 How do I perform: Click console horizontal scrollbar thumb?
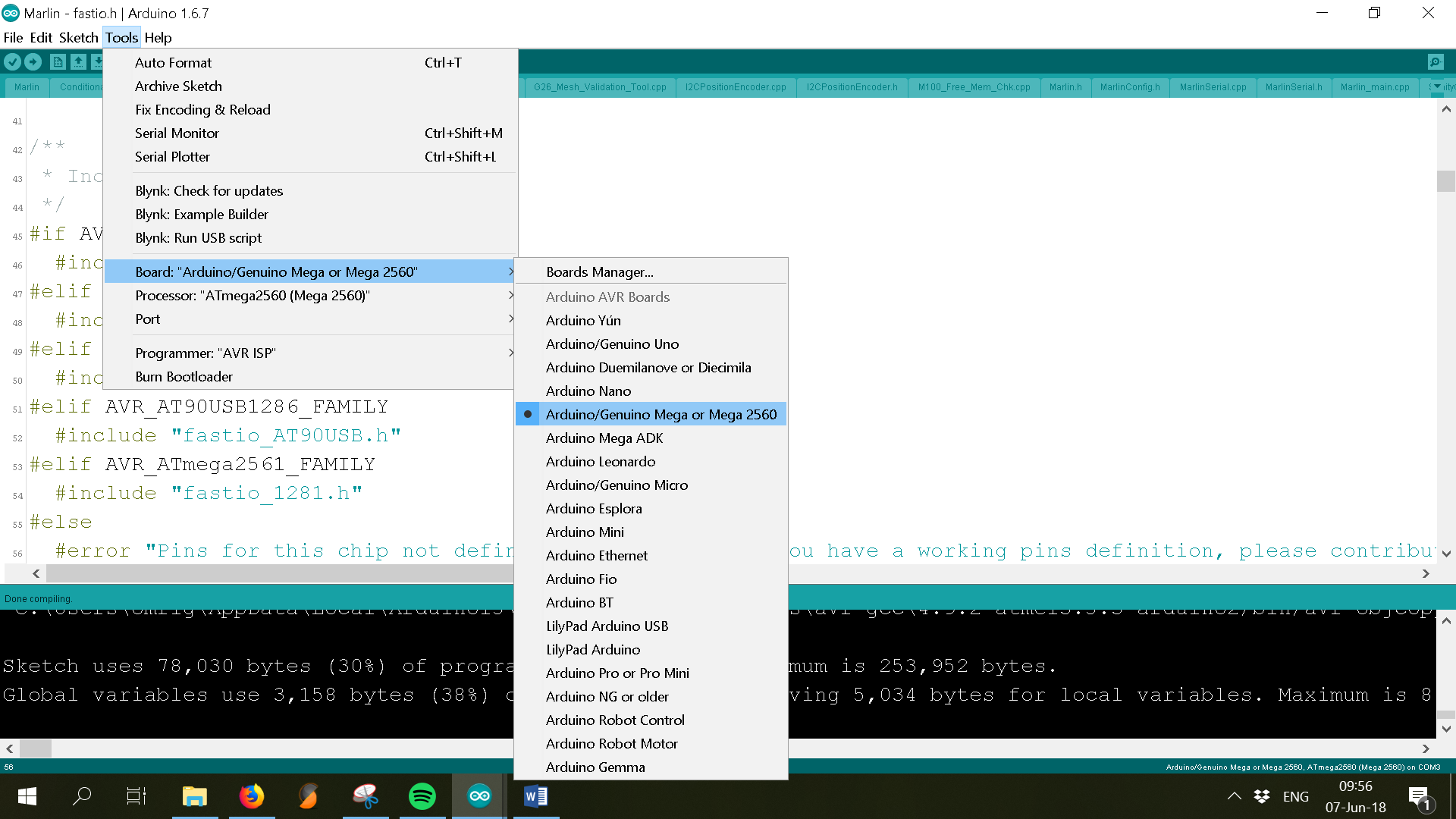coord(36,748)
